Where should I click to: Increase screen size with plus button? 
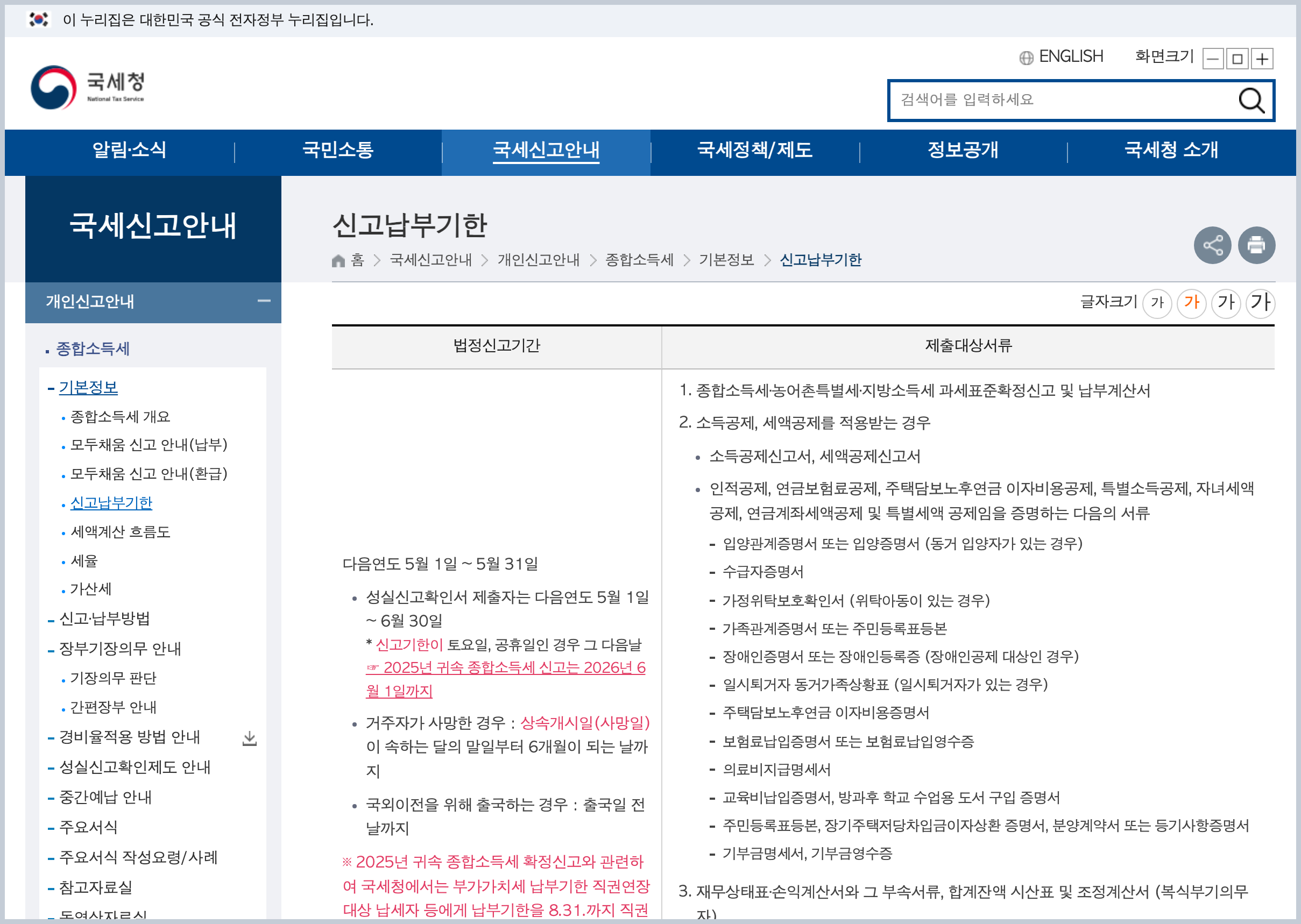[x=1262, y=59]
